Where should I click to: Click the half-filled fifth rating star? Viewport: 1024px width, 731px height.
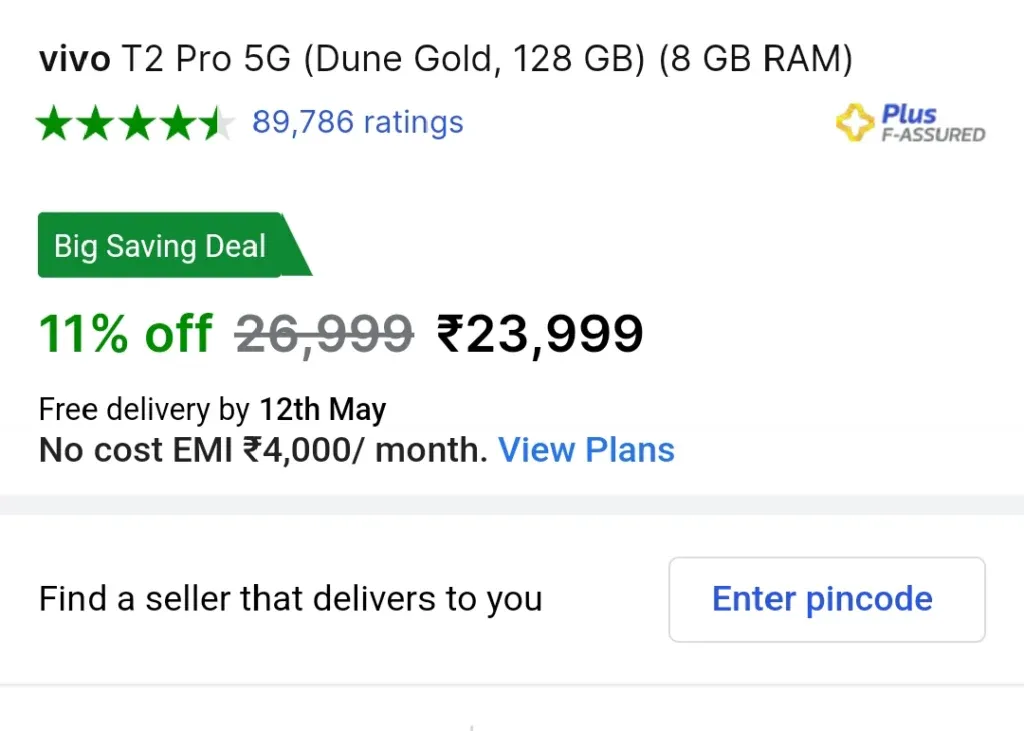tap(217, 123)
